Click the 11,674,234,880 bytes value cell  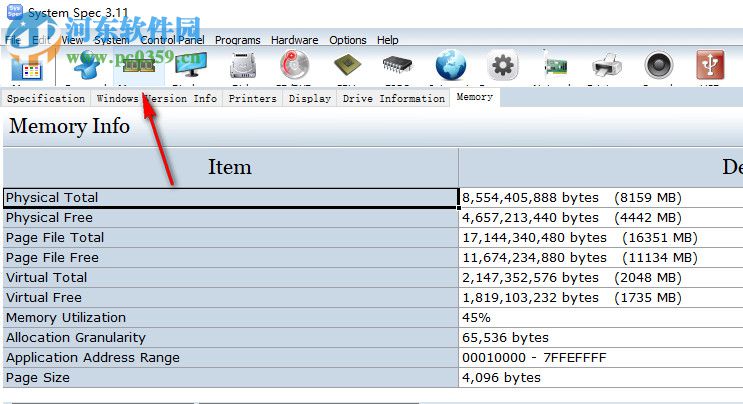[601, 258]
